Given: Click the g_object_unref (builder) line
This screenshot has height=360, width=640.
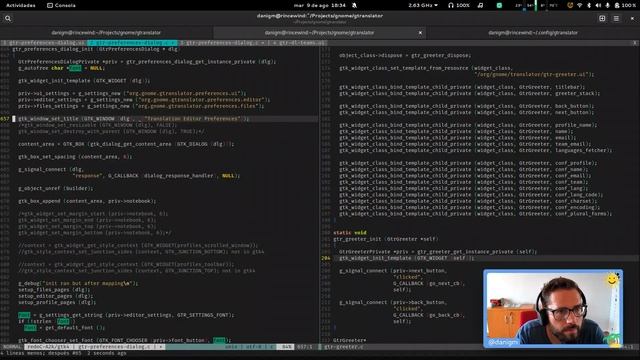Looking at the screenshot, I should pos(56,189).
